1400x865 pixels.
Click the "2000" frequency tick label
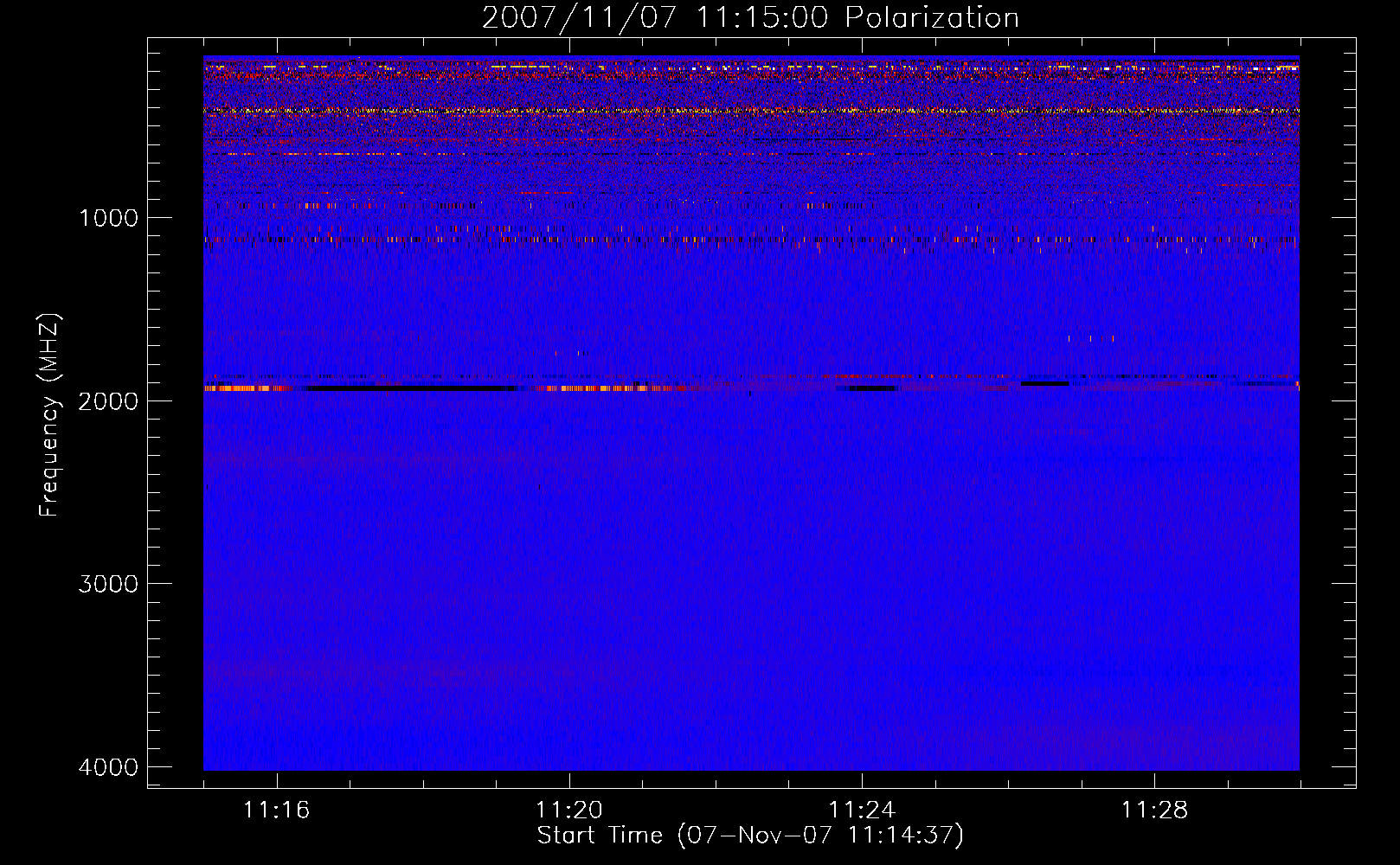(108, 400)
